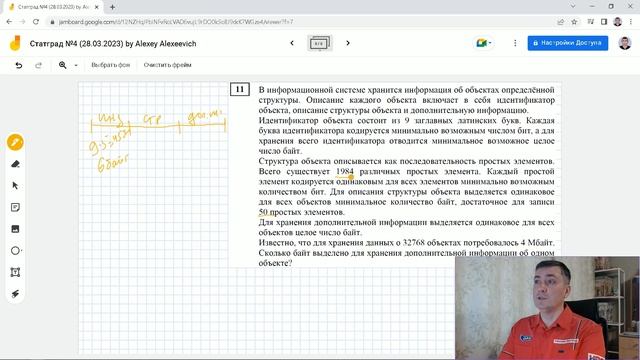
Task: Go forward in browser history
Action: pos(22,22)
